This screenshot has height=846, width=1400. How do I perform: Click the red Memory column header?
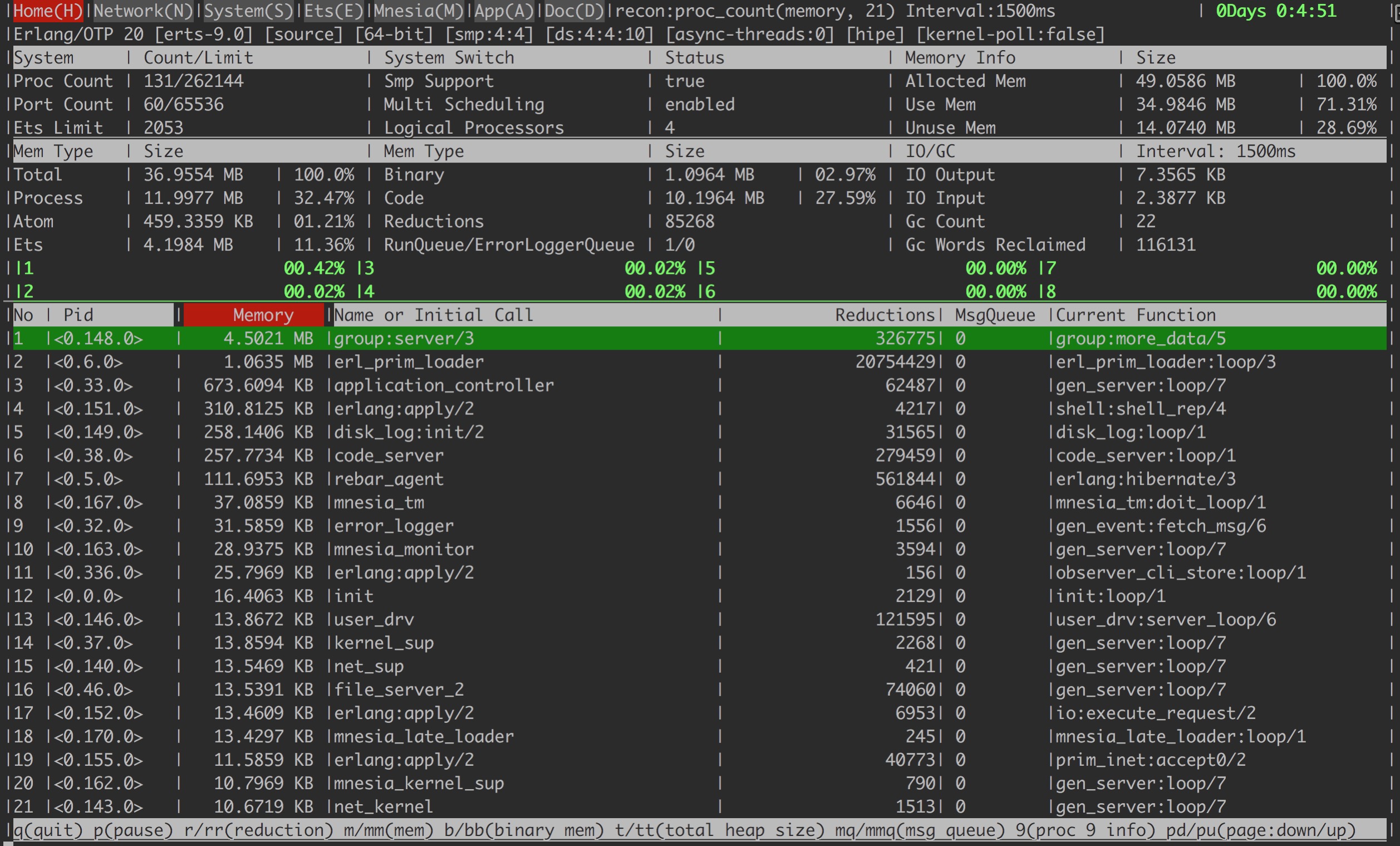coord(253,315)
